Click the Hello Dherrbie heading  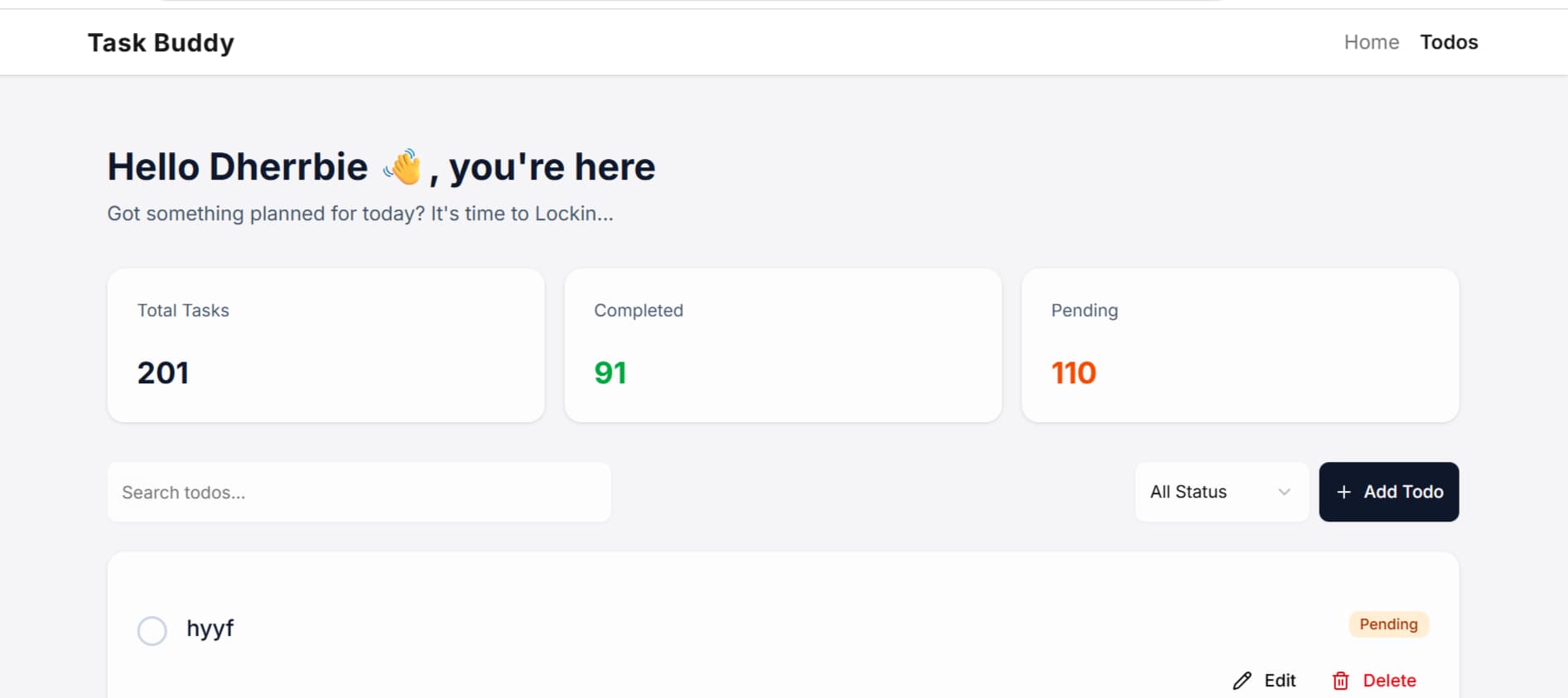(381, 167)
